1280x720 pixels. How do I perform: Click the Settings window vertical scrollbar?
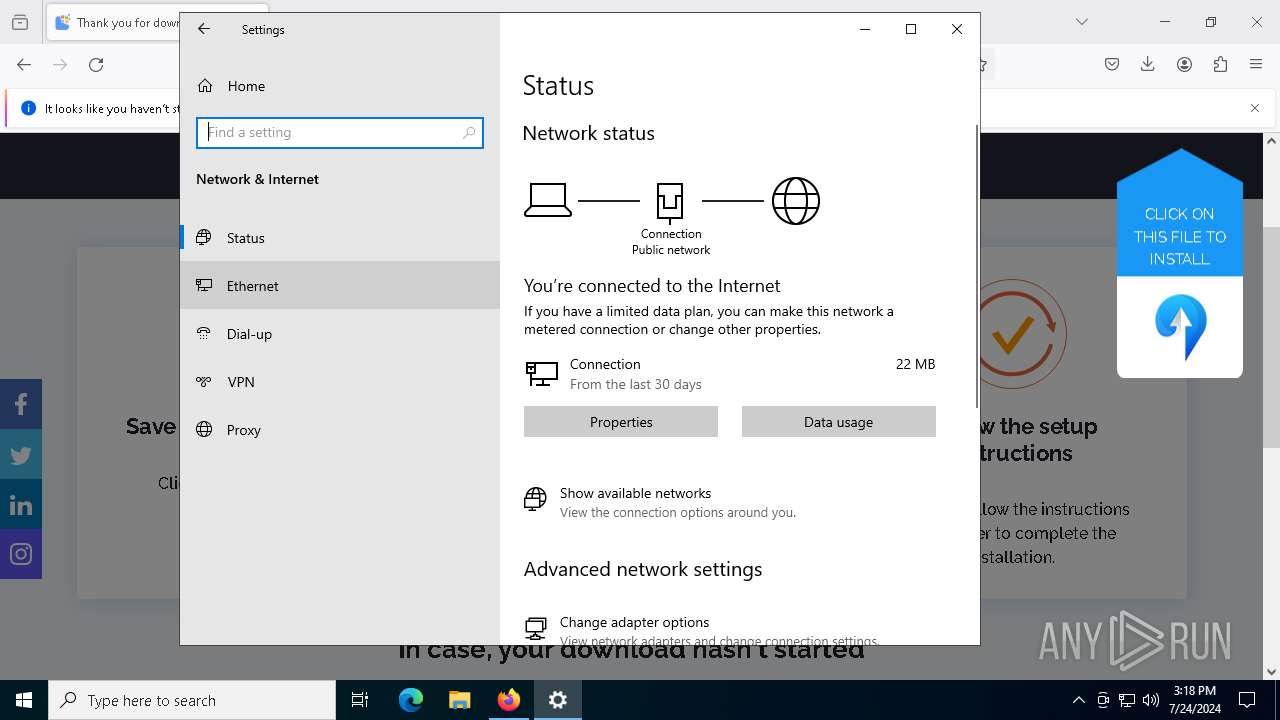(976, 266)
